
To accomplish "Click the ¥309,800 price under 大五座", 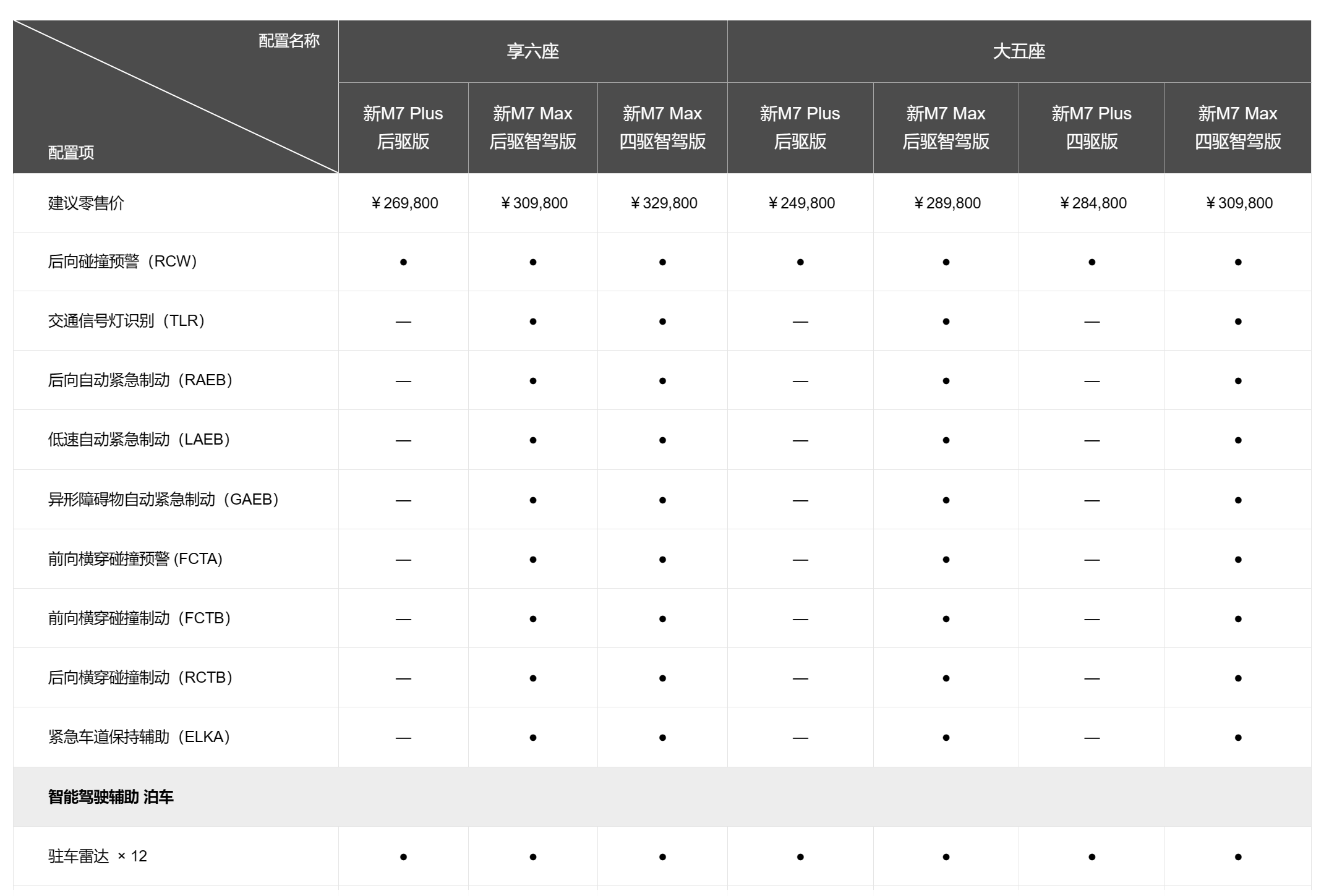I will (1239, 203).
